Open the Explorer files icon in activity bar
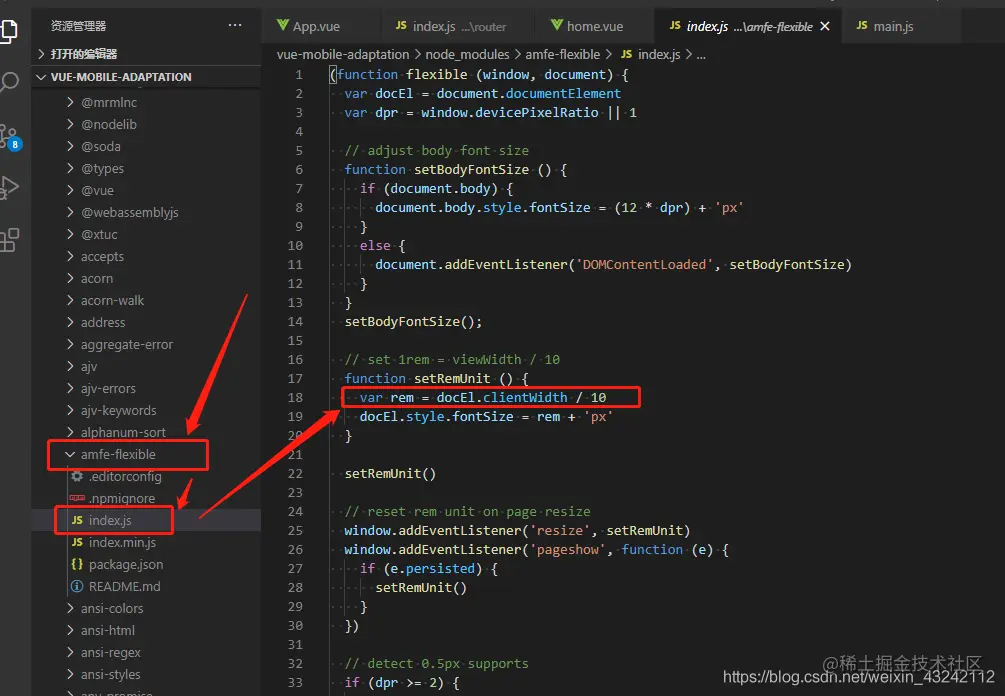Image resolution: width=1005 pixels, height=696 pixels. tap(9, 30)
